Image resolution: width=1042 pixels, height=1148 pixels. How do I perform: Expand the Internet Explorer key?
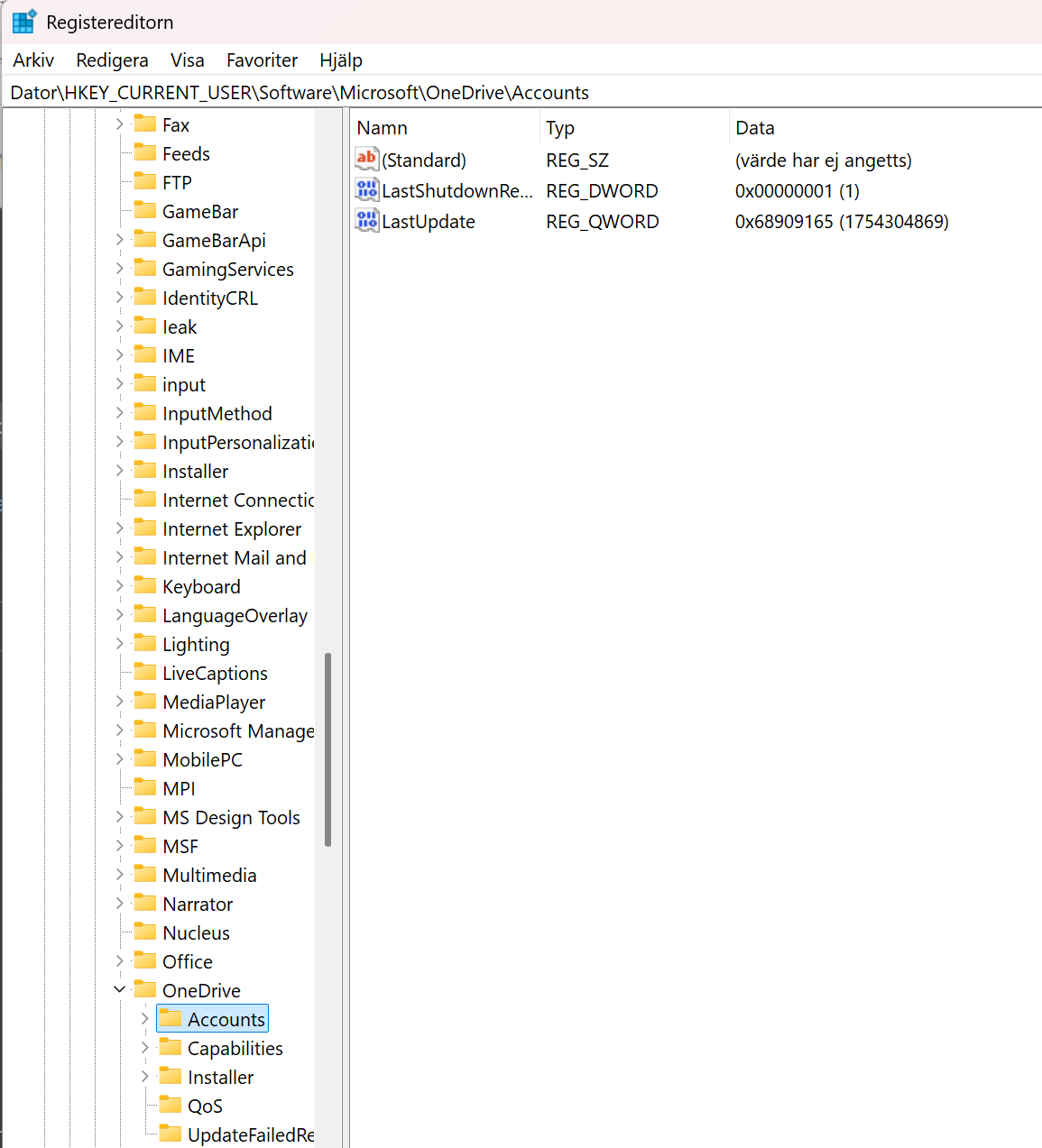[x=119, y=528]
